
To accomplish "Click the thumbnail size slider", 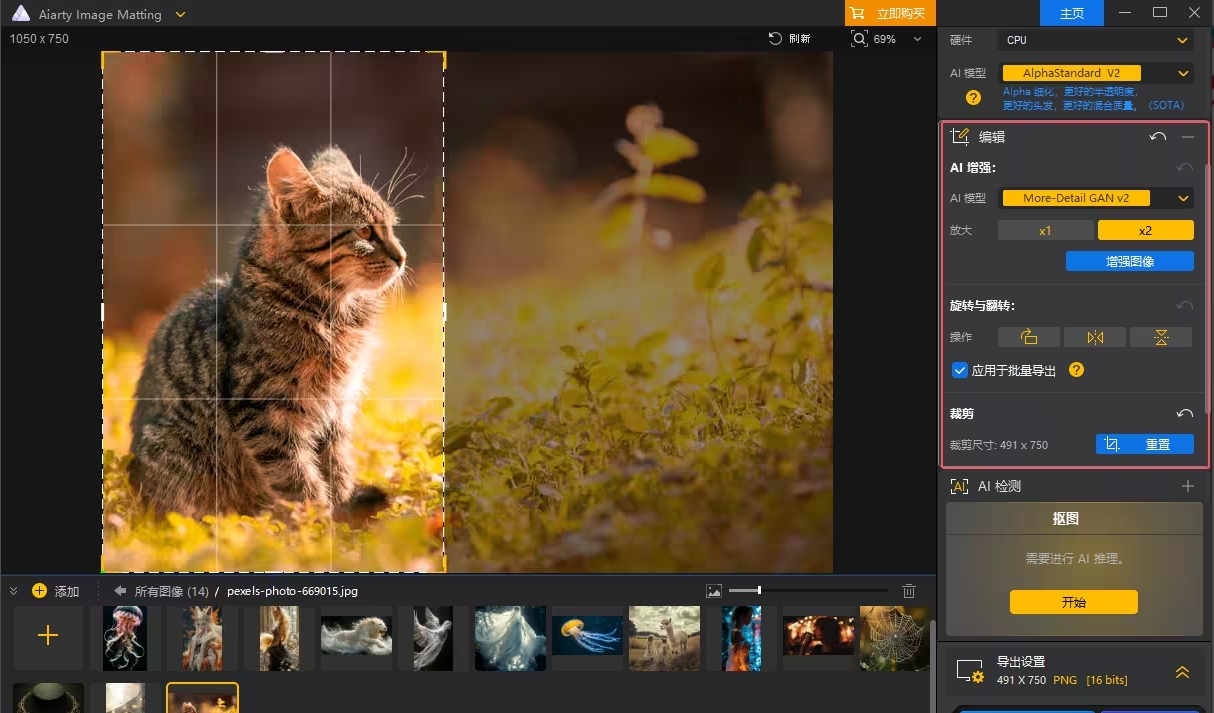I will 760,591.
